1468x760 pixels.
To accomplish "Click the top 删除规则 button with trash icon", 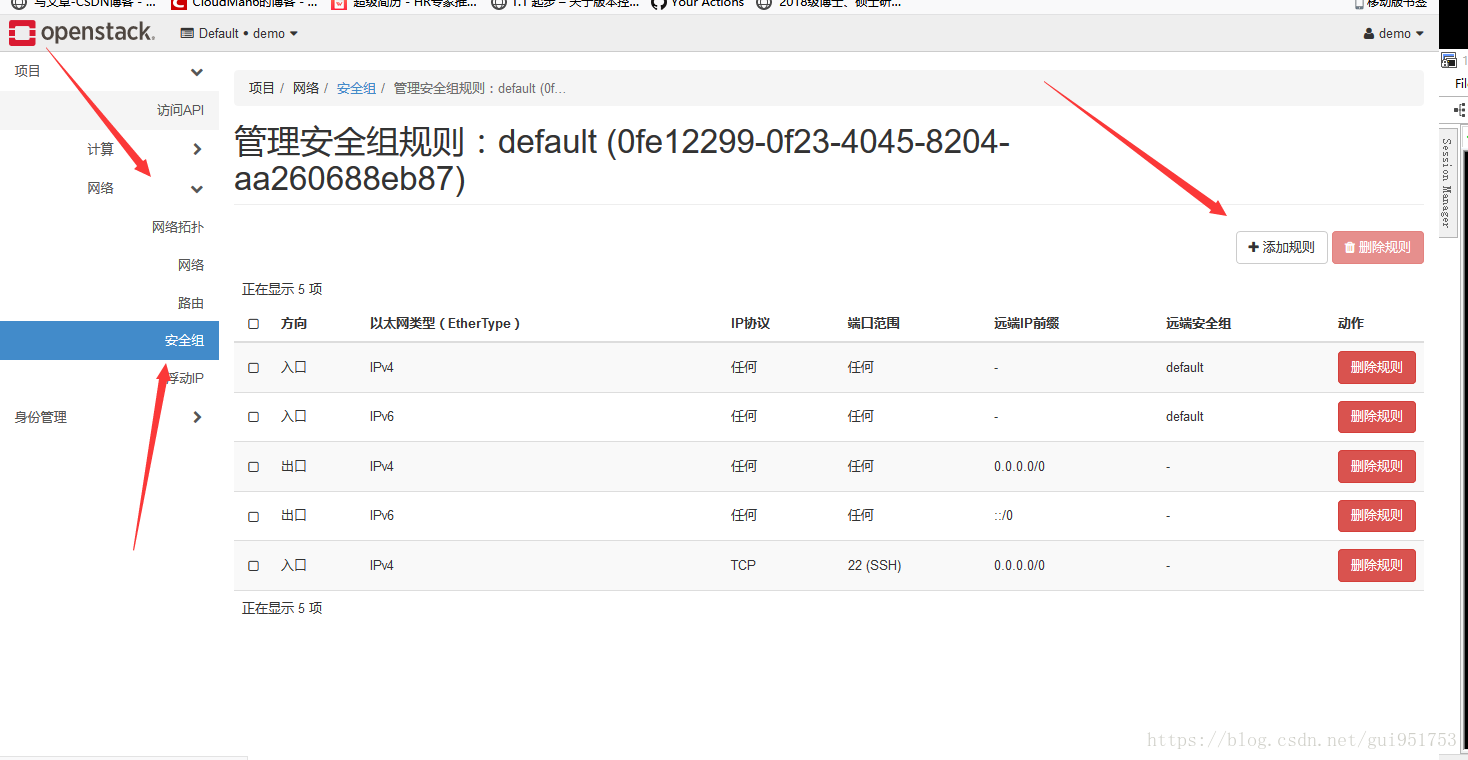I will (x=1378, y=247).
